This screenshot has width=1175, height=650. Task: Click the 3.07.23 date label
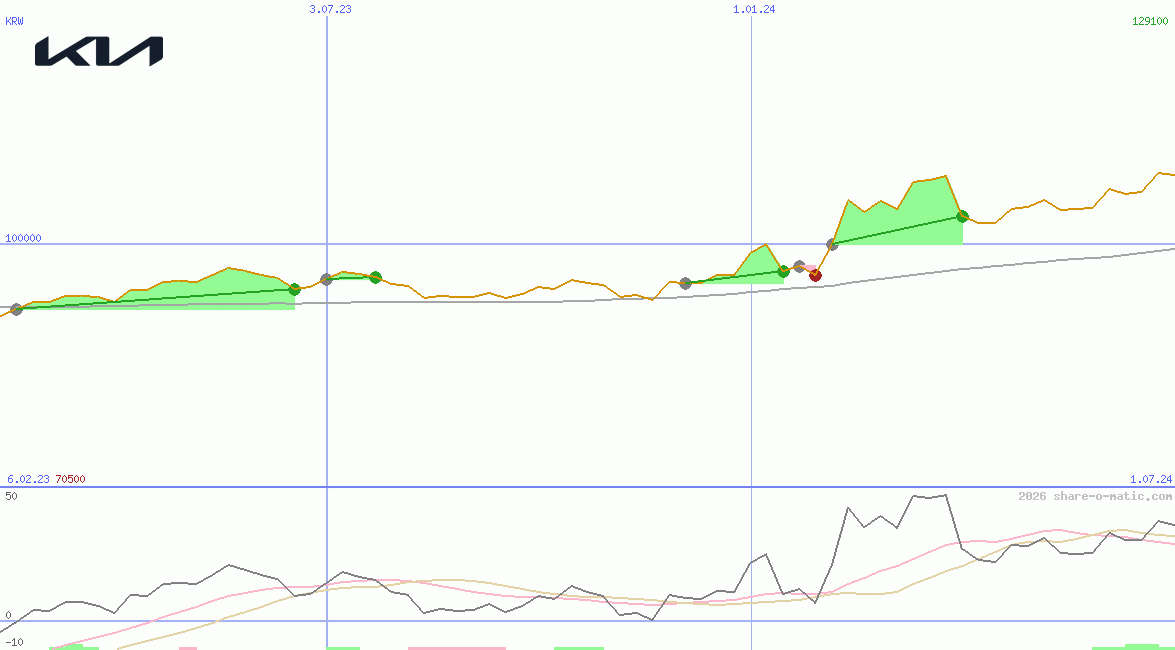[330, 9]
